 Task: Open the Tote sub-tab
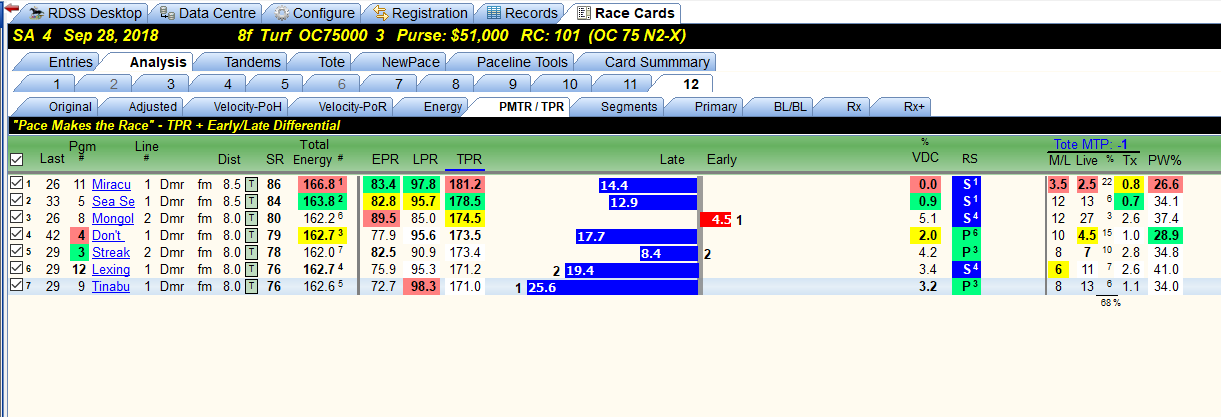pyautogui.click(x=331, y=62)
